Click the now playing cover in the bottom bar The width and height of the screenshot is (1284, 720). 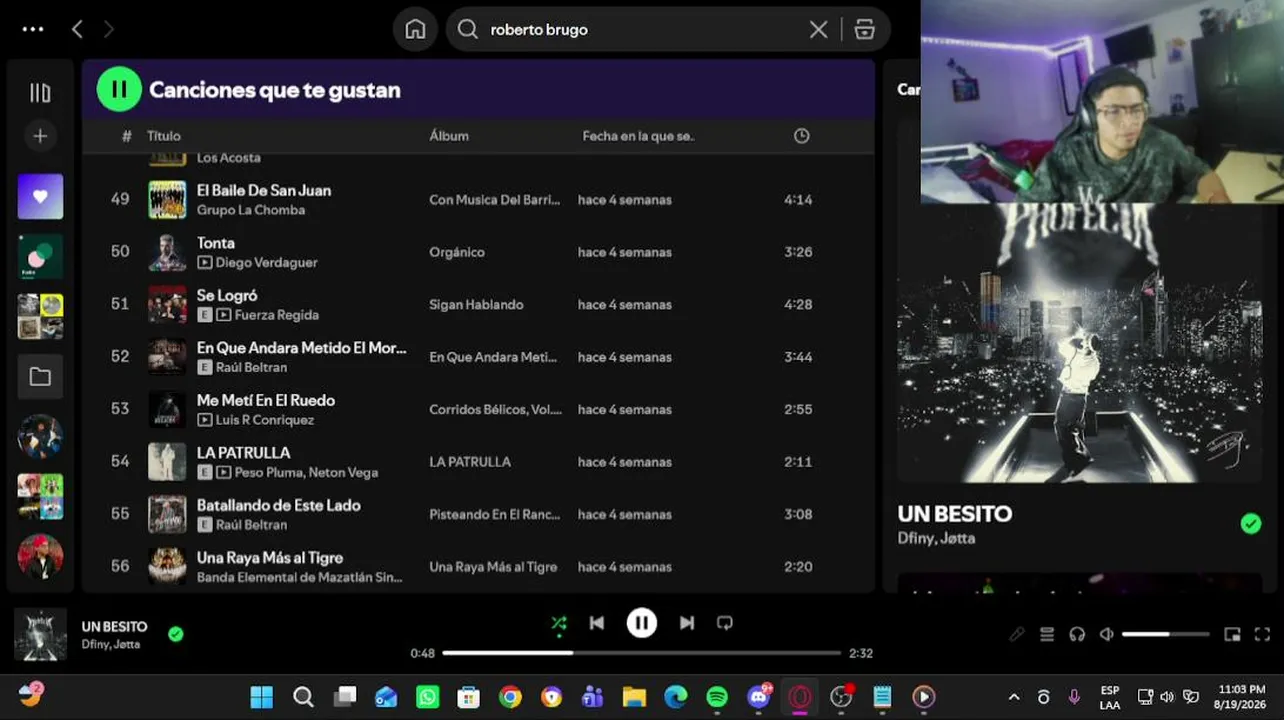pos(40,635)
